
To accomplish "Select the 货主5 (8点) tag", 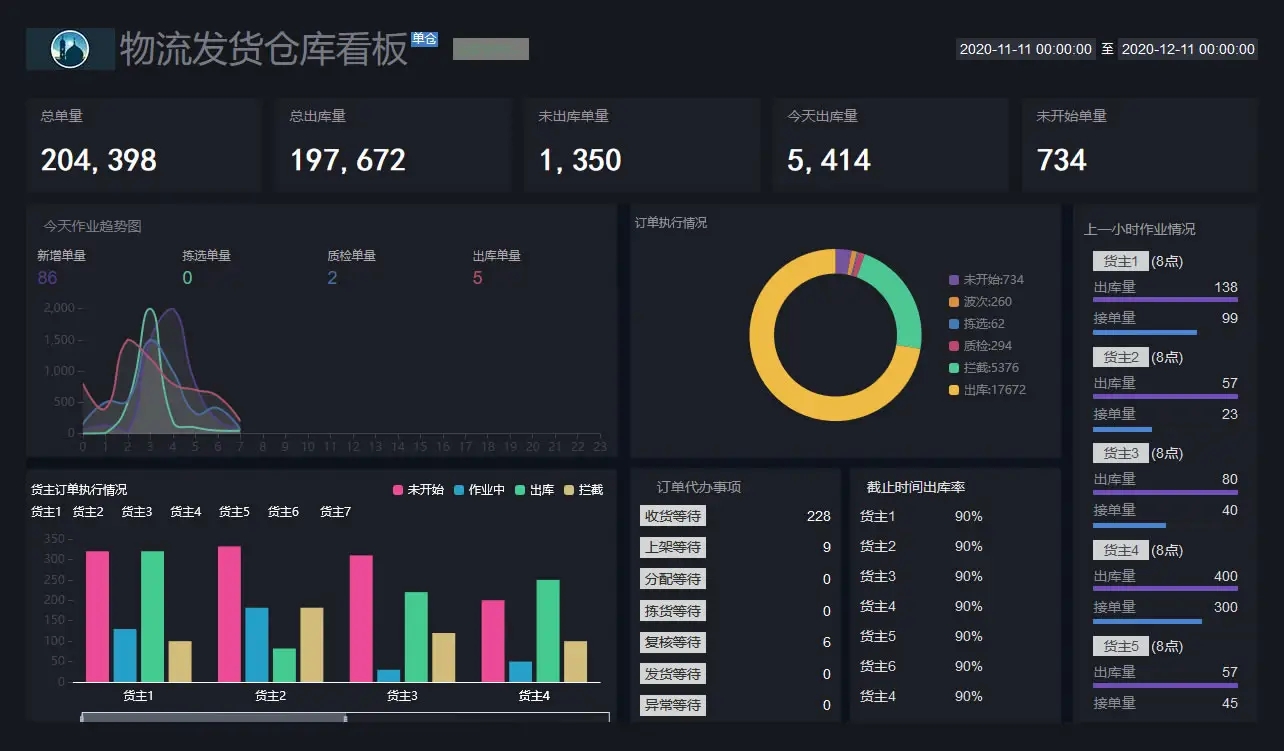I will pyautogui.click(x=1120, y=646).
